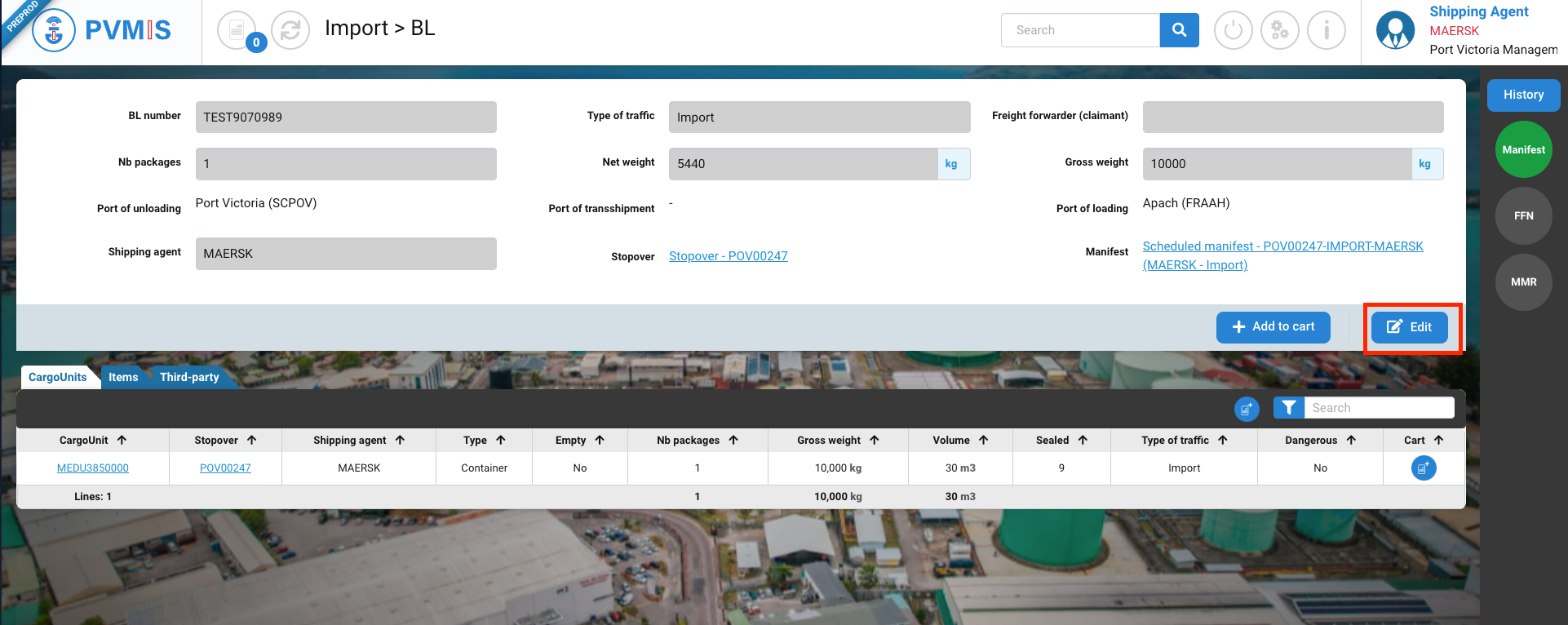The width and height of the screenshot is (1568, 625).
Task: Click add-all-to-cart icon in table toolbar
Action: click(x=1246, y=409)
